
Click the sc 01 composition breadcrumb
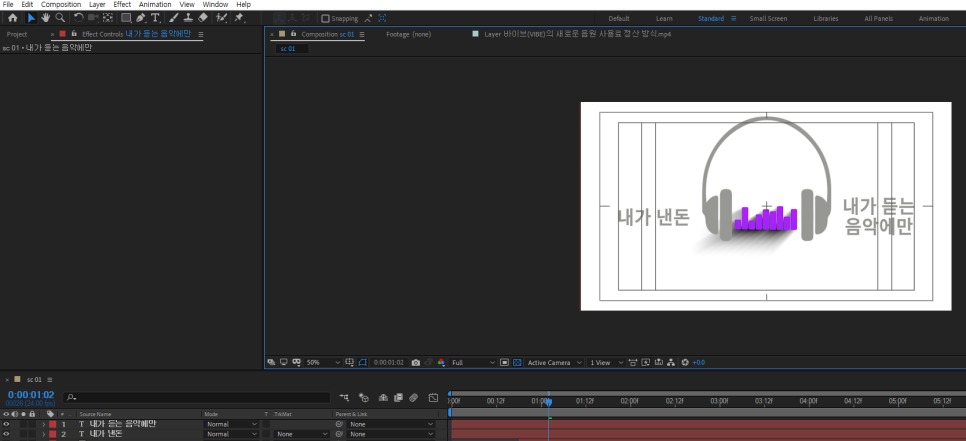[x=288, y=49]
